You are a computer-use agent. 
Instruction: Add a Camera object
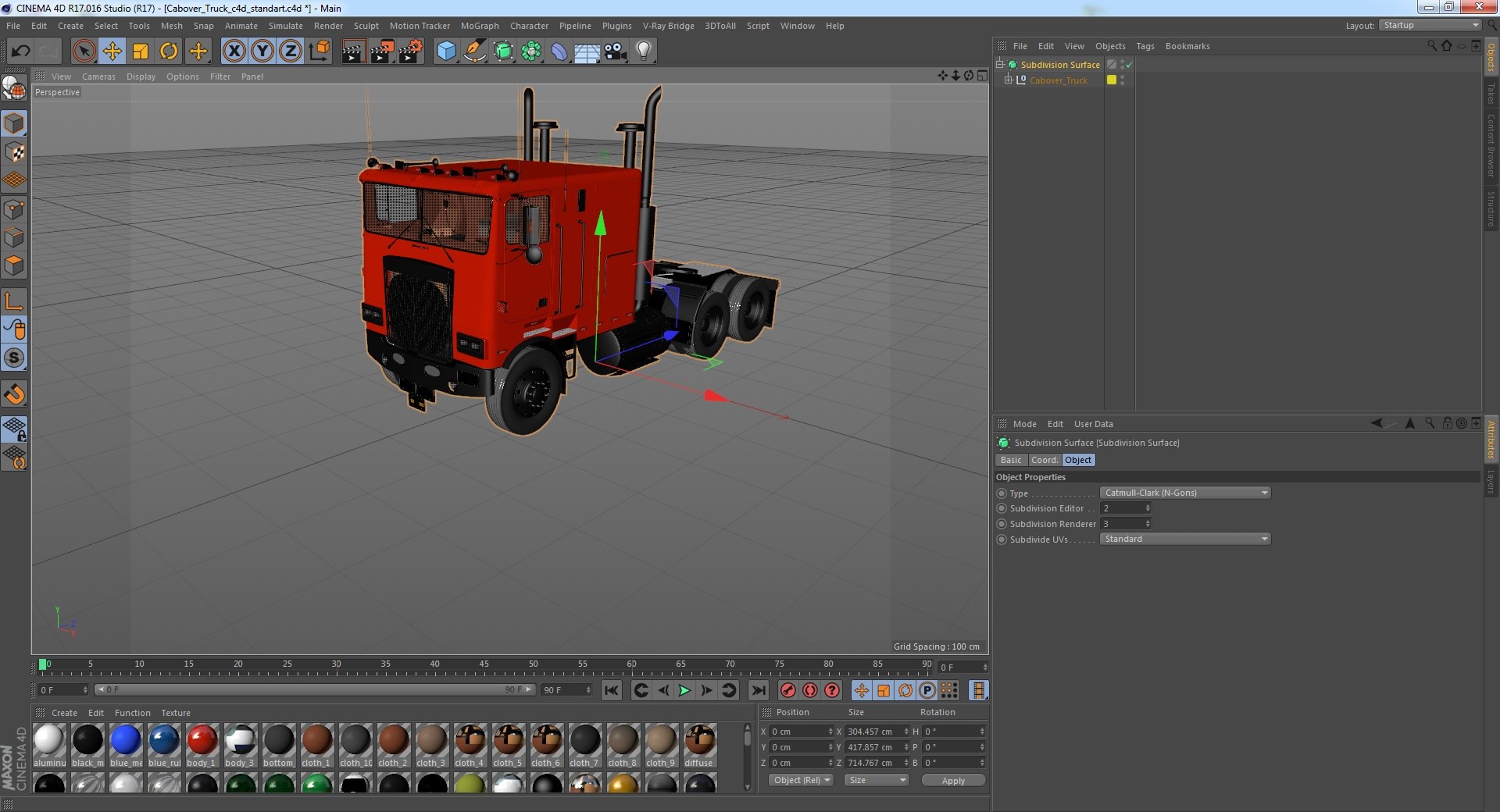[615, 52]
